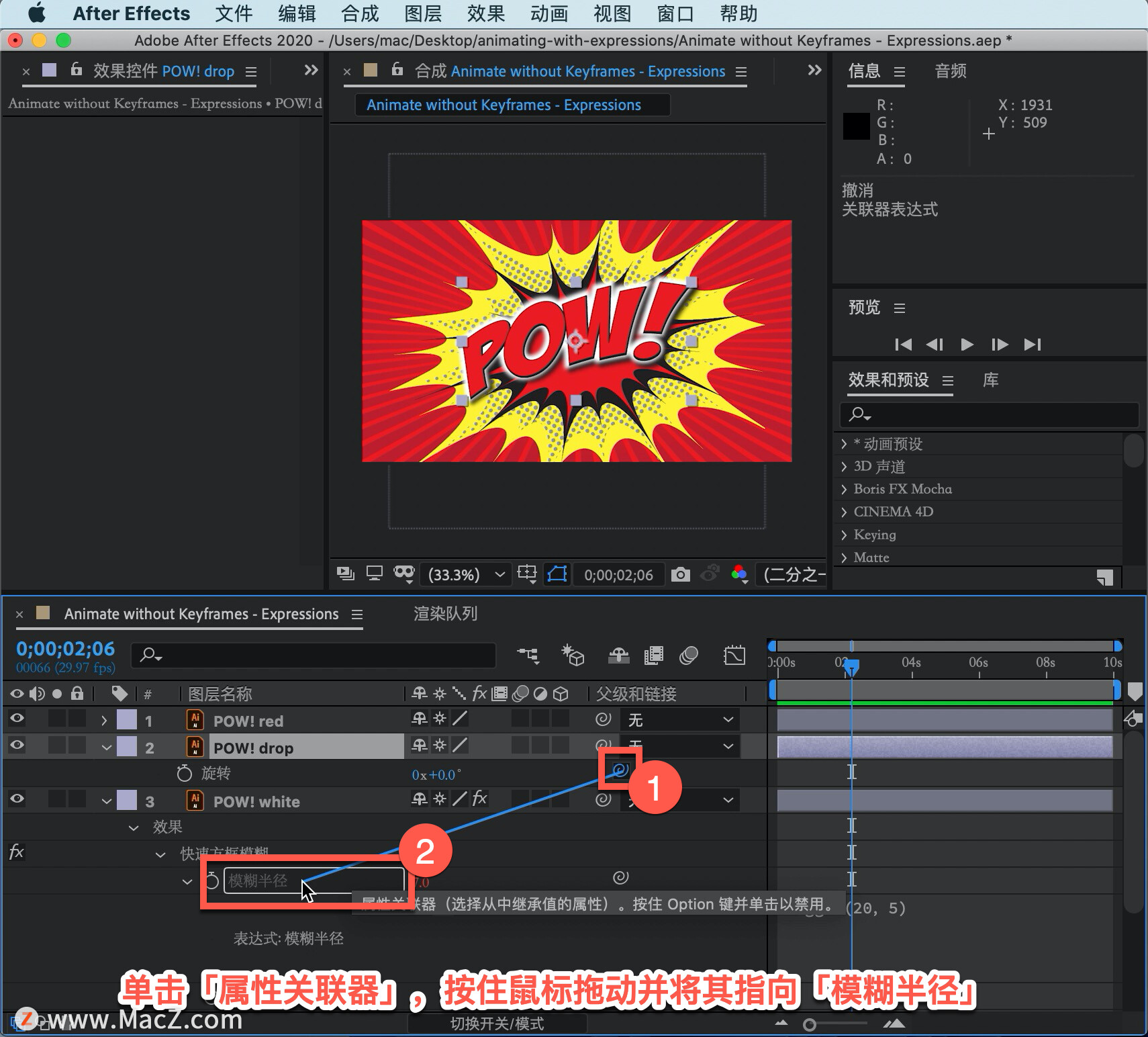Step back one frame in Preview panel
Image resolution: width=1148 pixels, height=1037 pixels.
pyautogui.click(x=935, y=345)
